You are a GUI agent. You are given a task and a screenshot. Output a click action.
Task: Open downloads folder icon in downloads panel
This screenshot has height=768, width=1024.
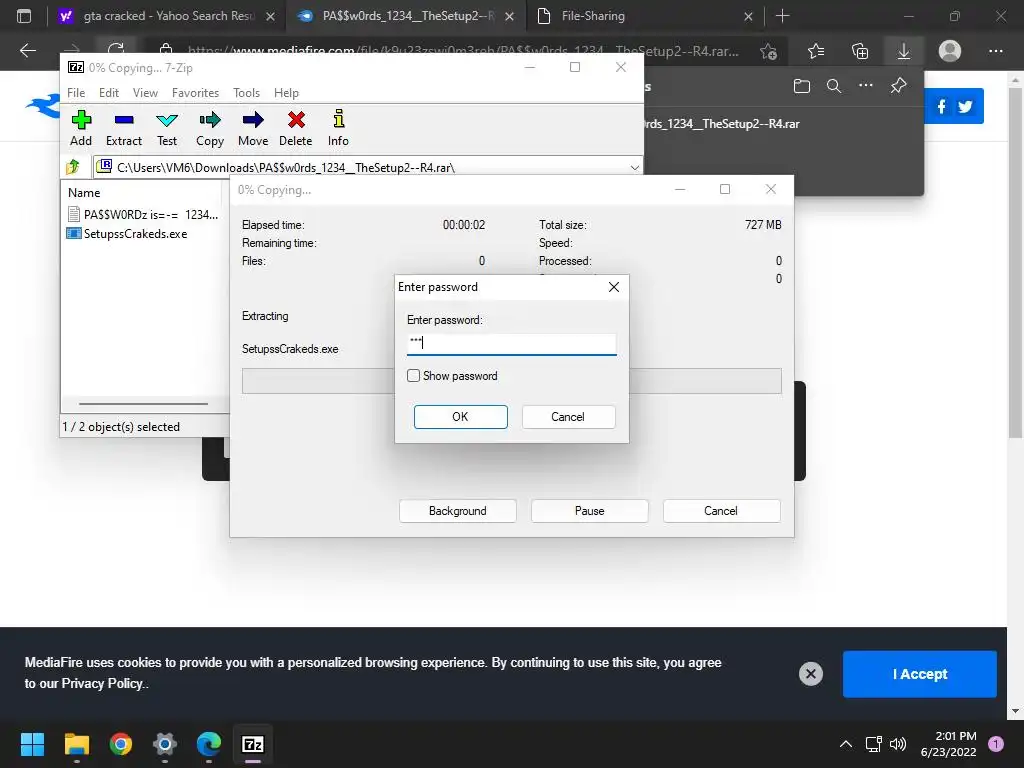pyautogui.click(x=802, y=86)
